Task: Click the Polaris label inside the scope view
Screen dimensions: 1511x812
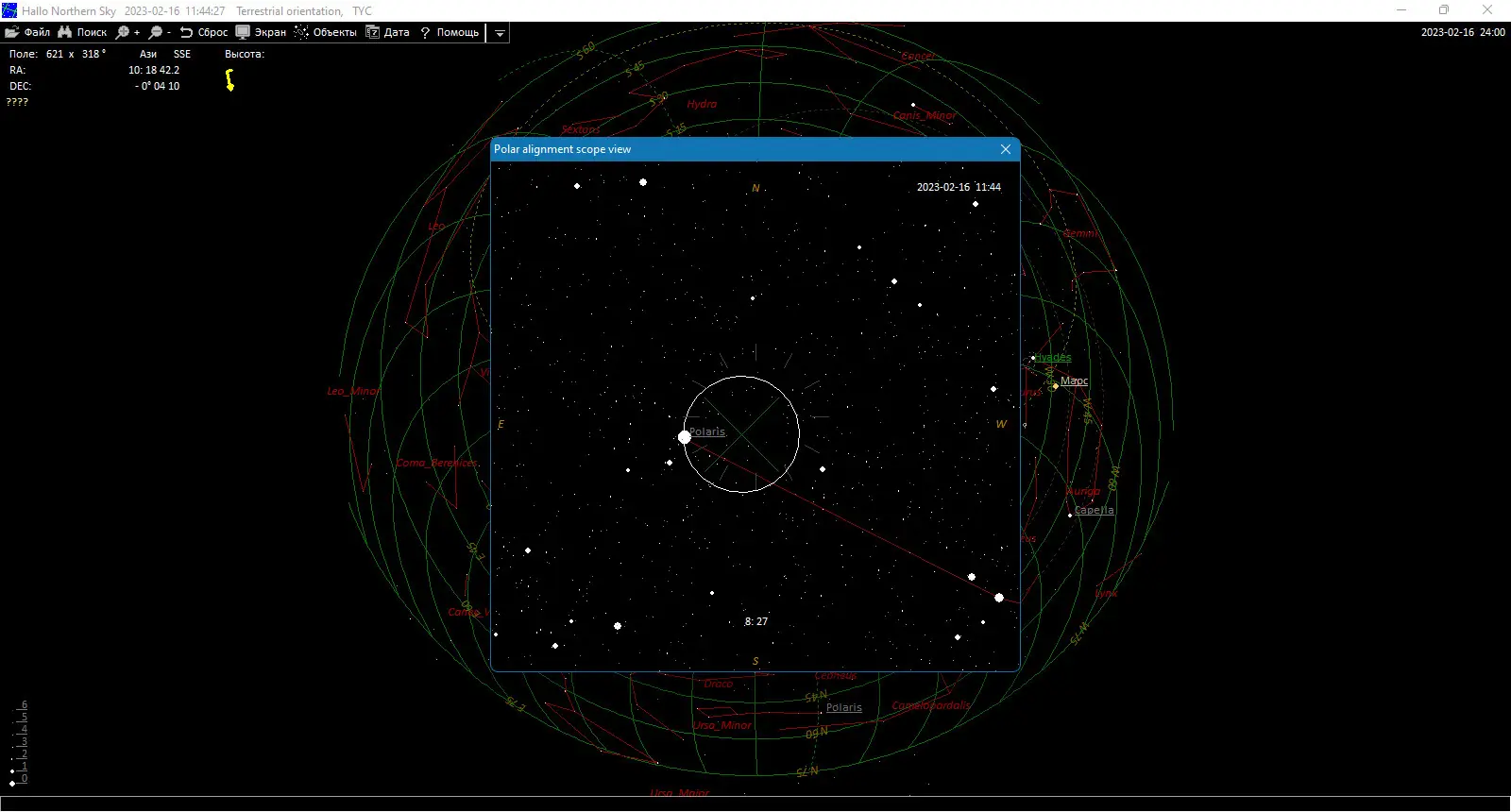Action: [707, 431]
